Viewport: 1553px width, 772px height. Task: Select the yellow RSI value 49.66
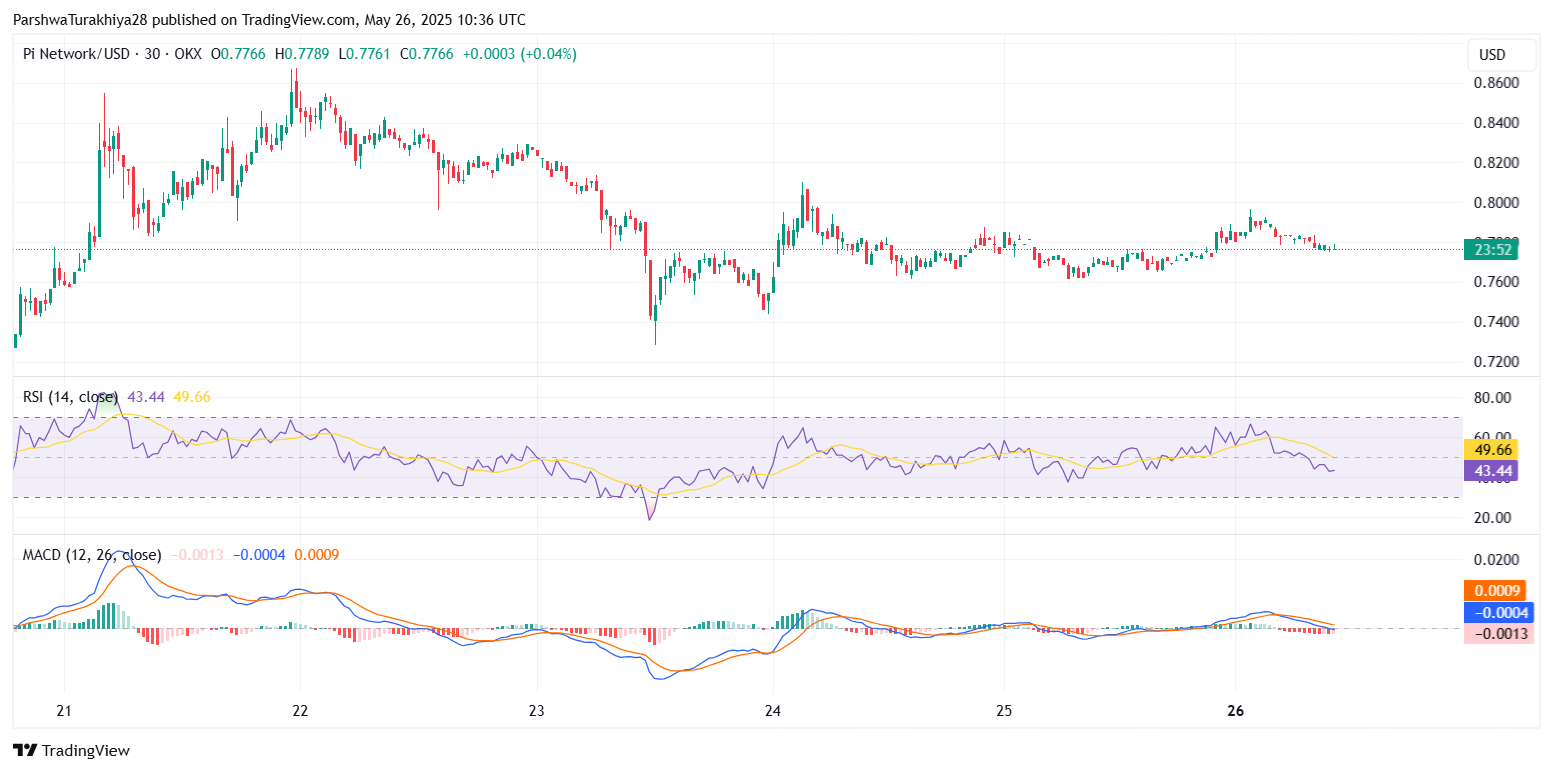193,396
